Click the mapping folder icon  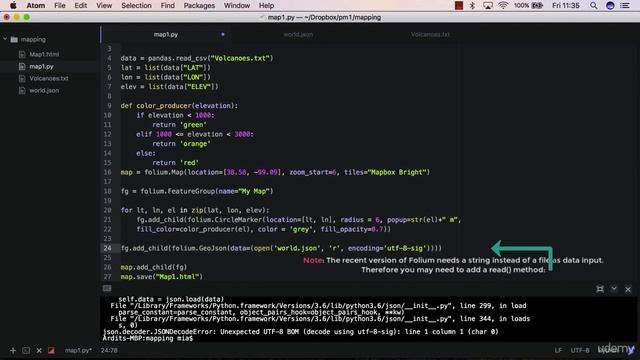14,40
